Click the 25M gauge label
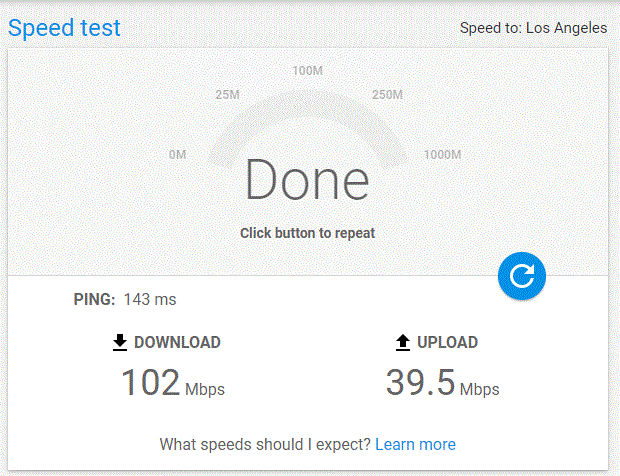The height and width of the screenshot is (476, 620). coord(227,95)
